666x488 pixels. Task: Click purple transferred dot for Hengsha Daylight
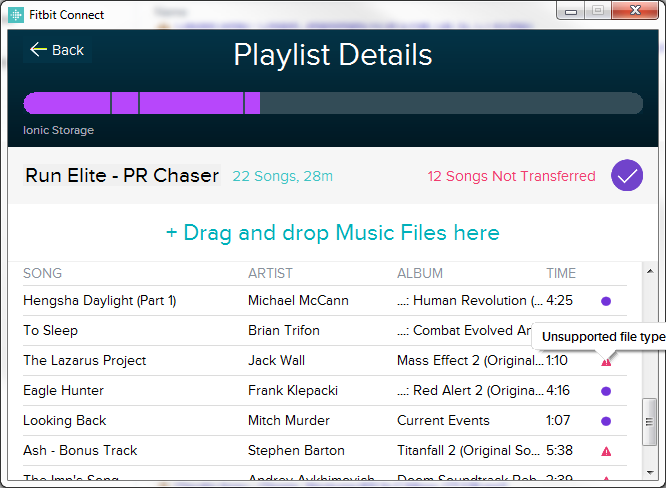point(606,301)
